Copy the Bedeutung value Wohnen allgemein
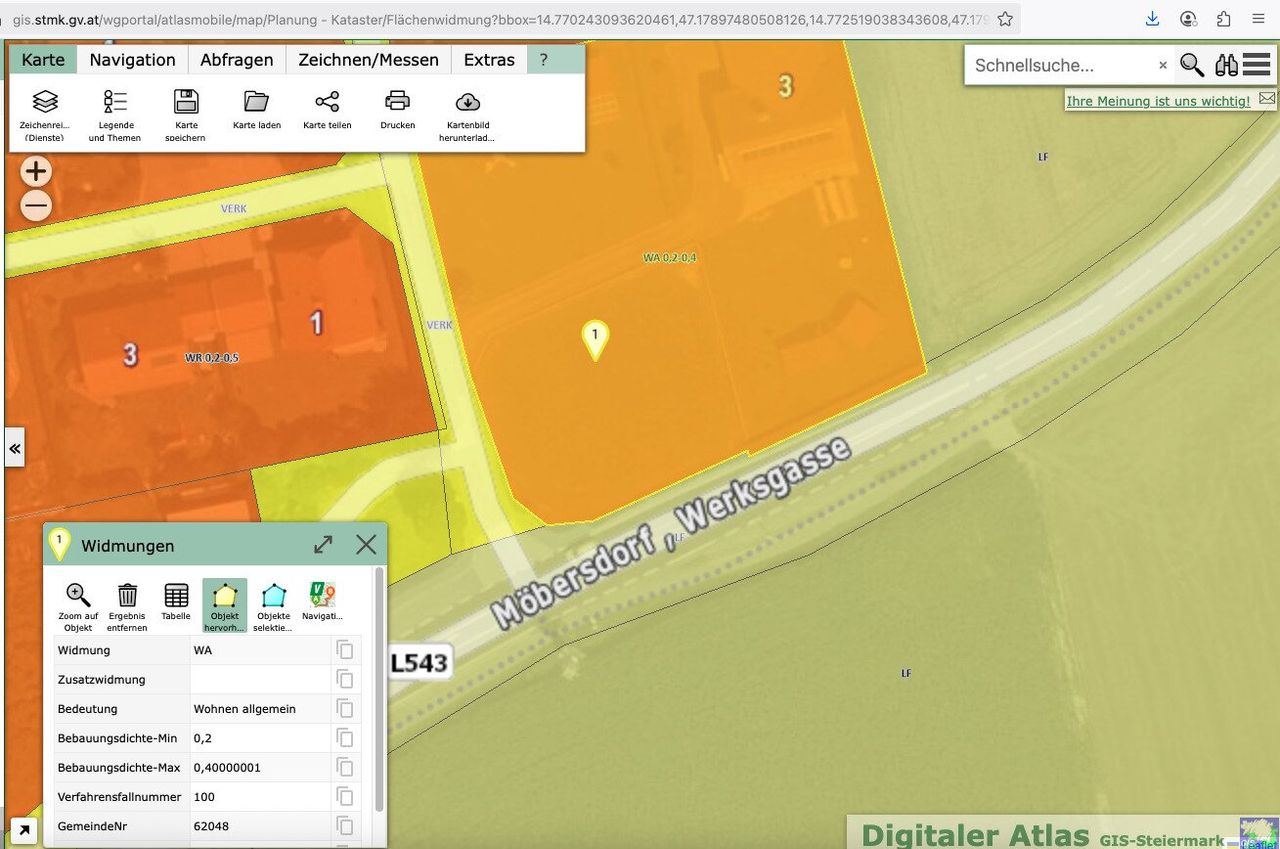1280x849 pixels. coord(345,709)
